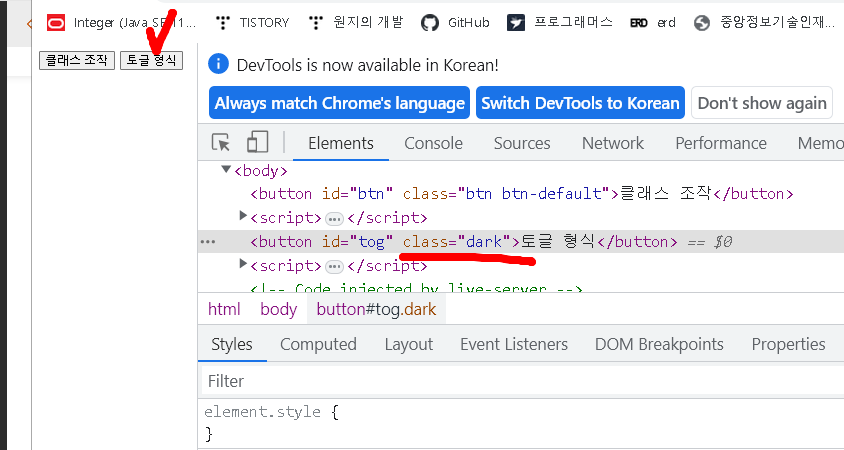844x450 pixels.
Task: Open the Network tab
Action: coord(613,143)
